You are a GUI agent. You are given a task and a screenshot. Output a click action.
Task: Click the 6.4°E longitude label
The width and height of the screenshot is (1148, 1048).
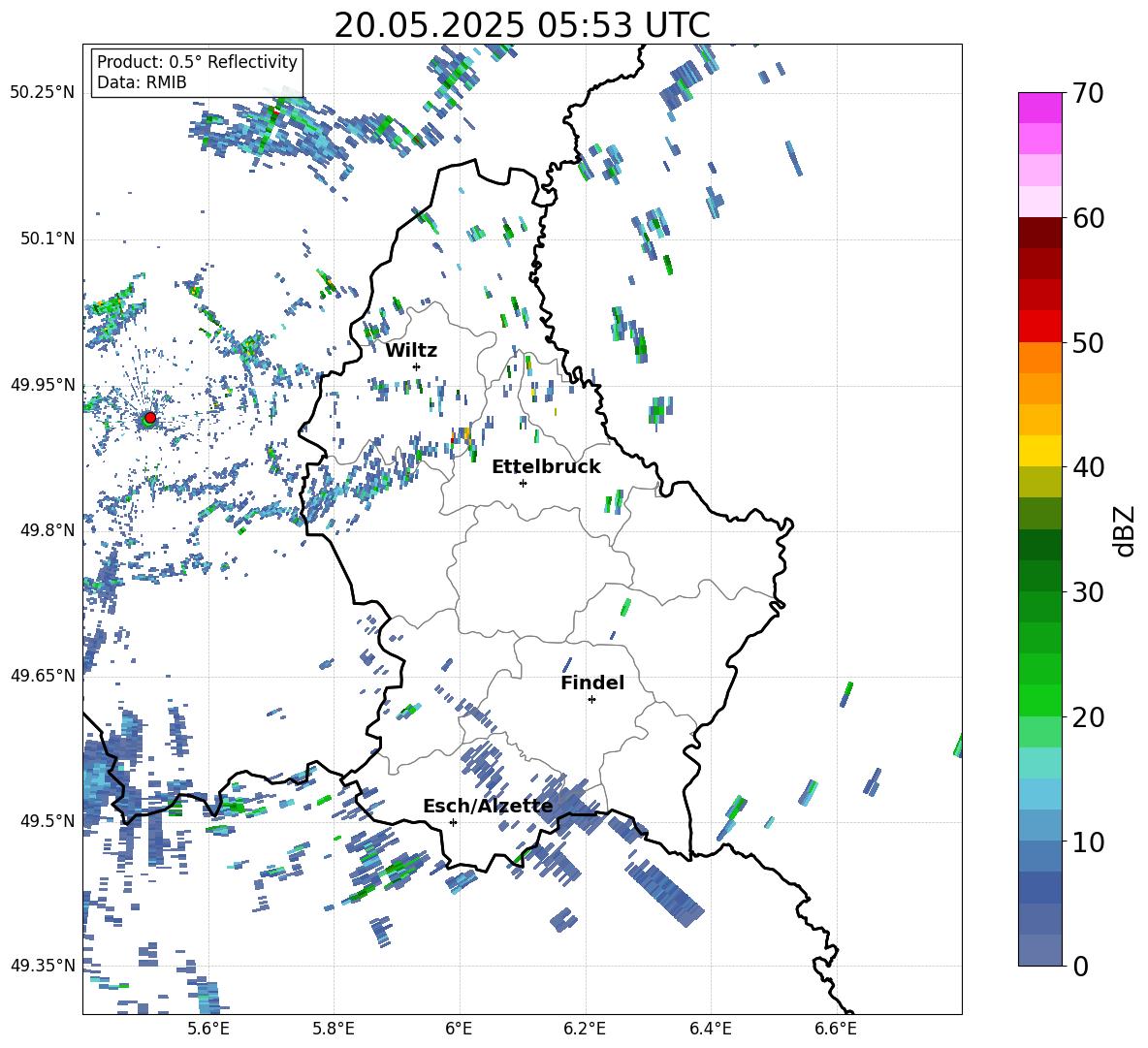[x=710, y=1029]
